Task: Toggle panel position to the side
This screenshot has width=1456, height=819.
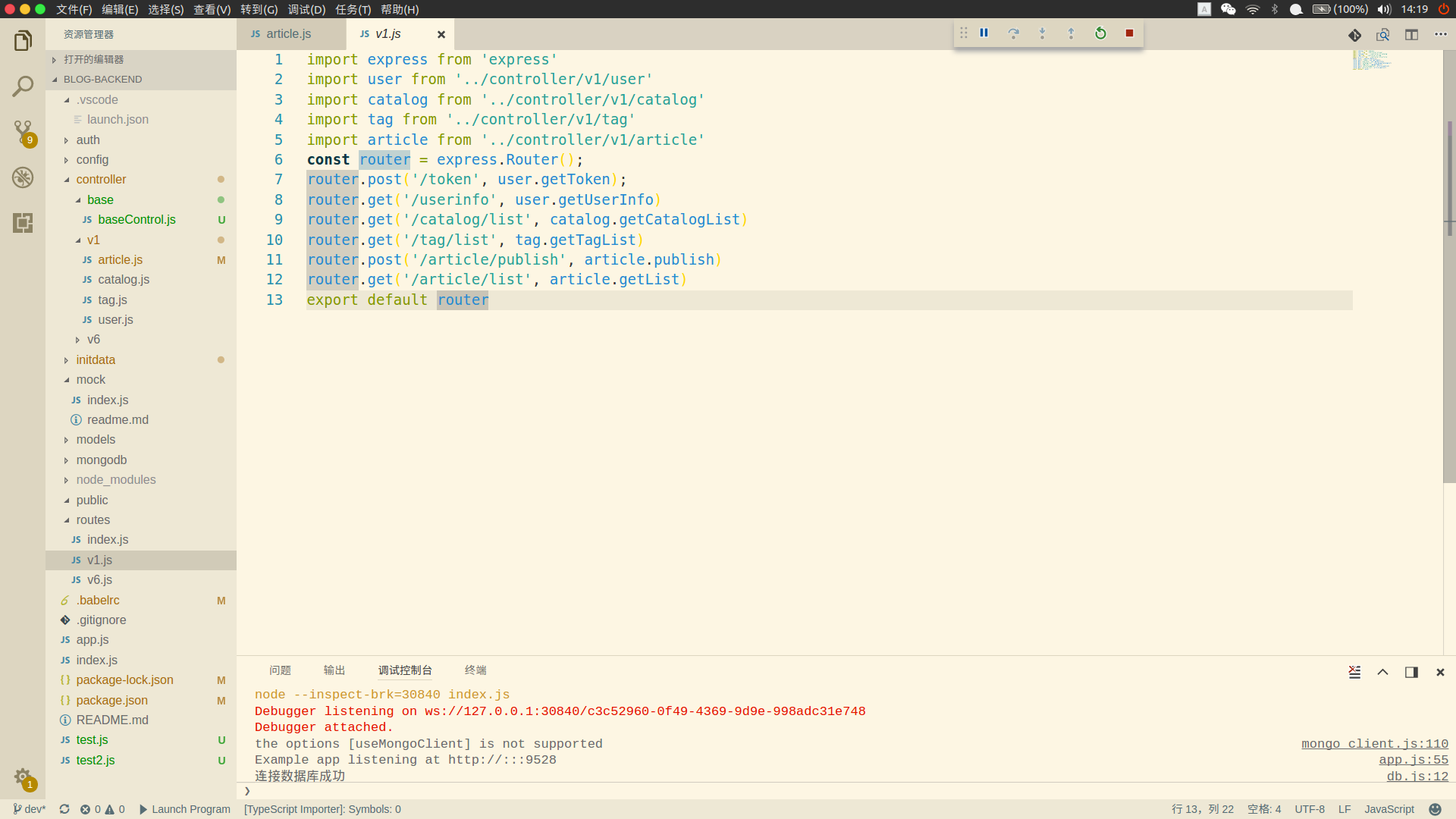Action: pos(1411,672)
